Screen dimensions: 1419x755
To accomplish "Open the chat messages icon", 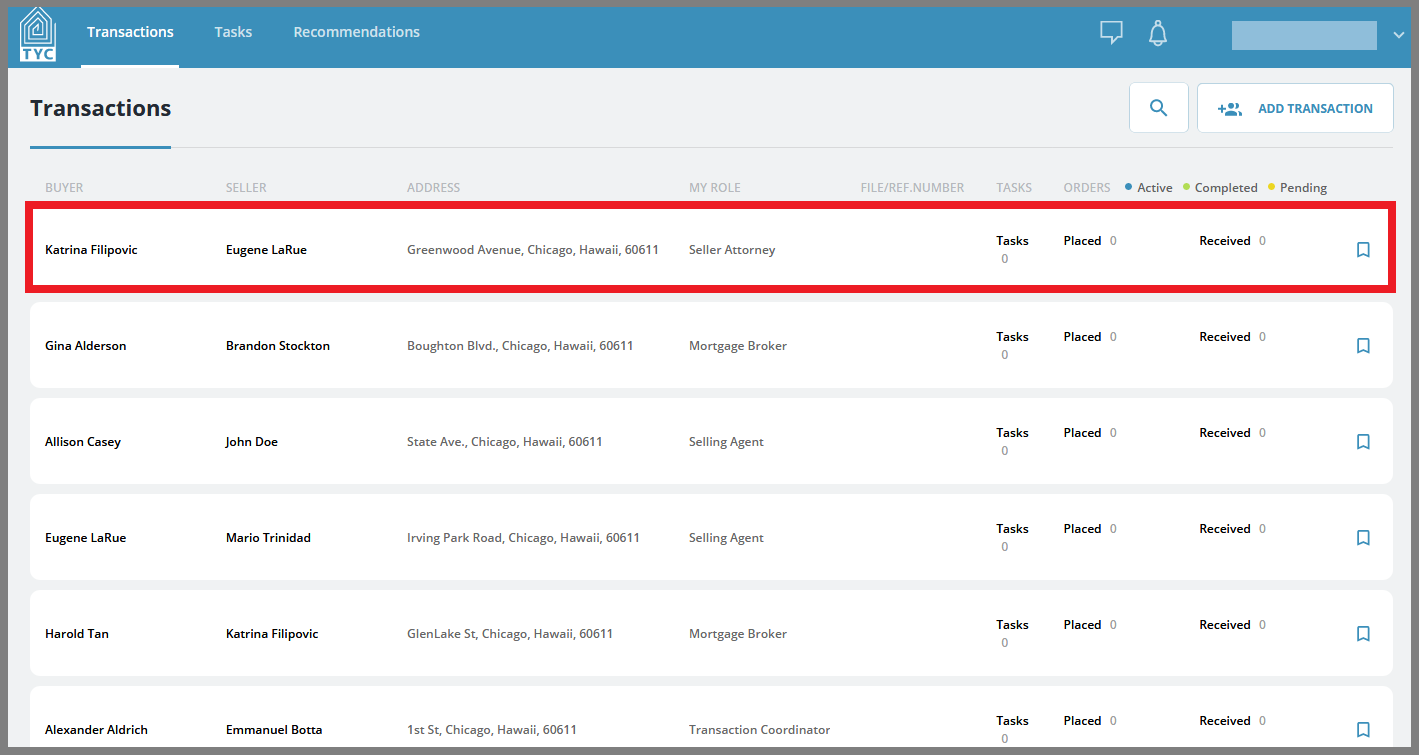I will 1111,33.
